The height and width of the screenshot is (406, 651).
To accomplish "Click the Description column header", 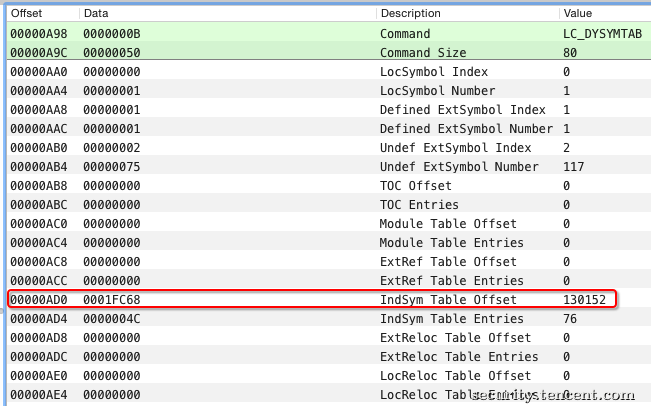I will pyautogui.click(x=410, y=14).
